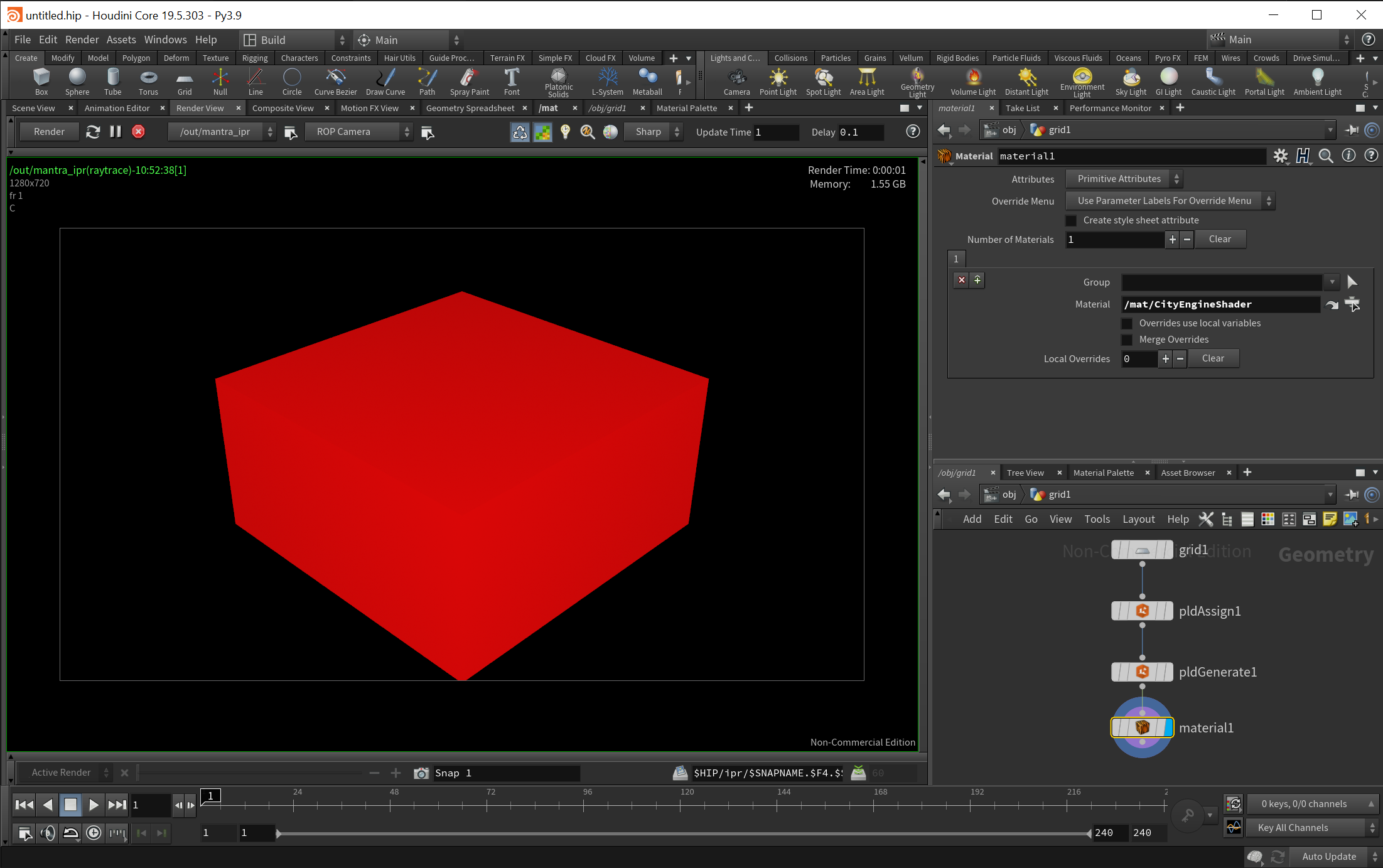Toggle real time playback clock icon
The width and height of the screenshot is (1383, 868).
(94, 833)
